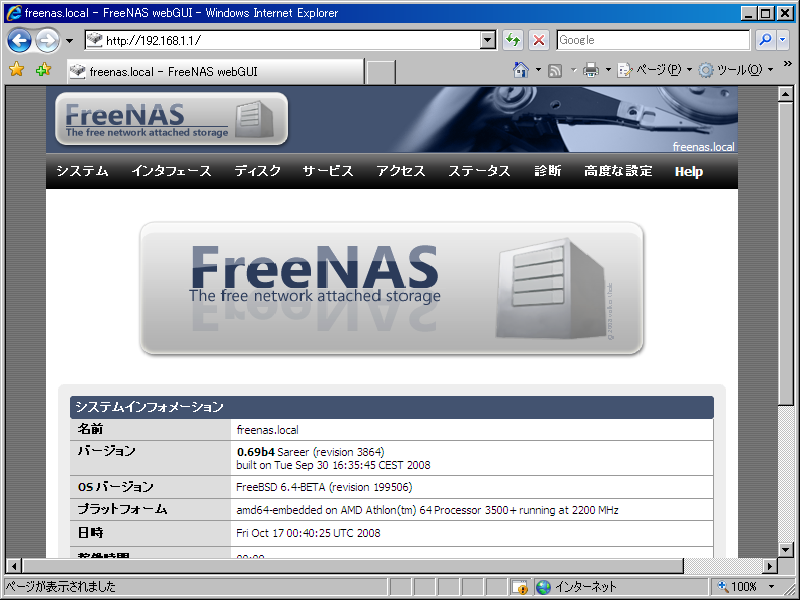This screenshot has width=800, height=600.
Task: Open the システム menu in FreeNAS
Action: (x=82, y=171)
